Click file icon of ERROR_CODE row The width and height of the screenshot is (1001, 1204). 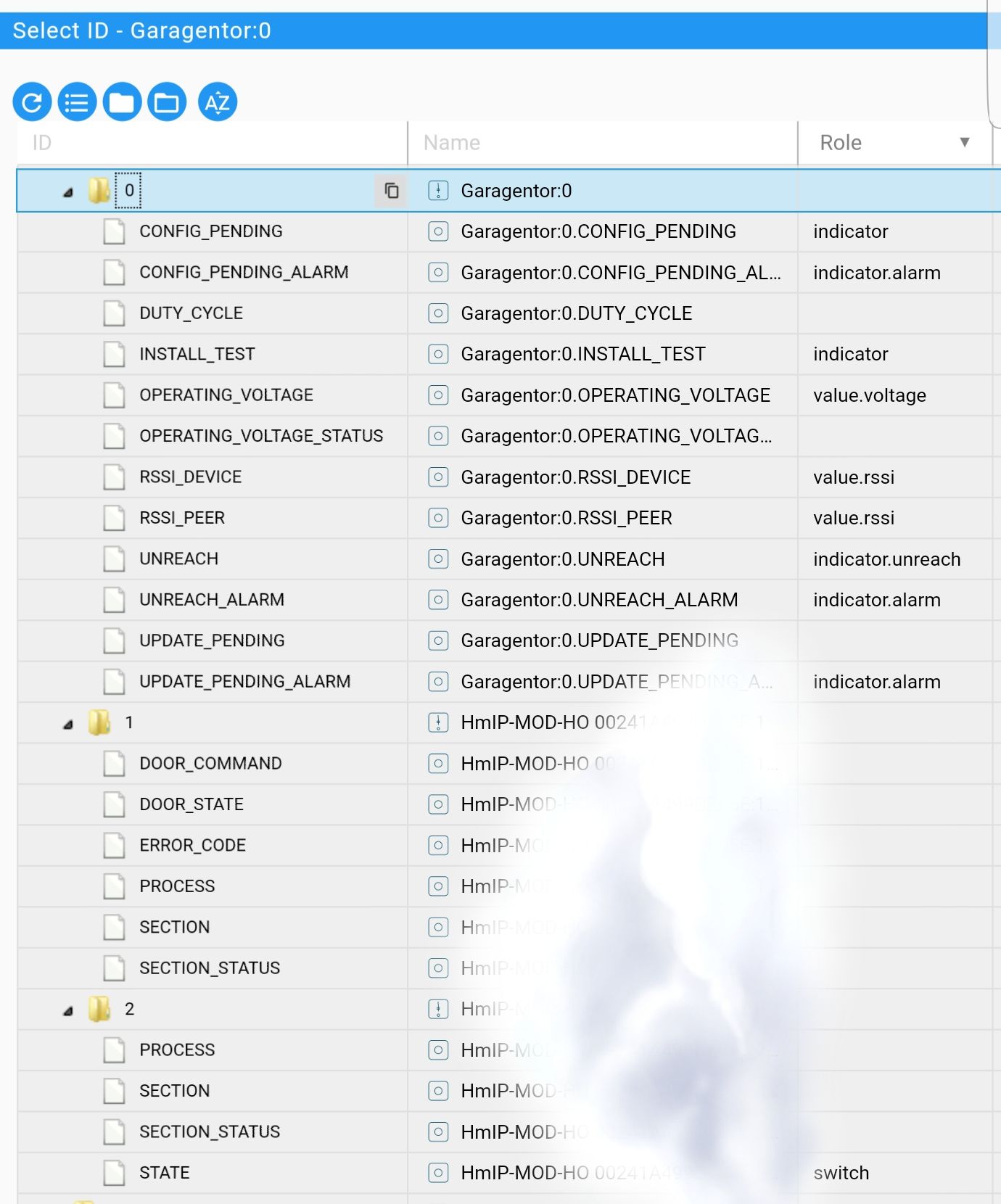click(x=114, y=846)
